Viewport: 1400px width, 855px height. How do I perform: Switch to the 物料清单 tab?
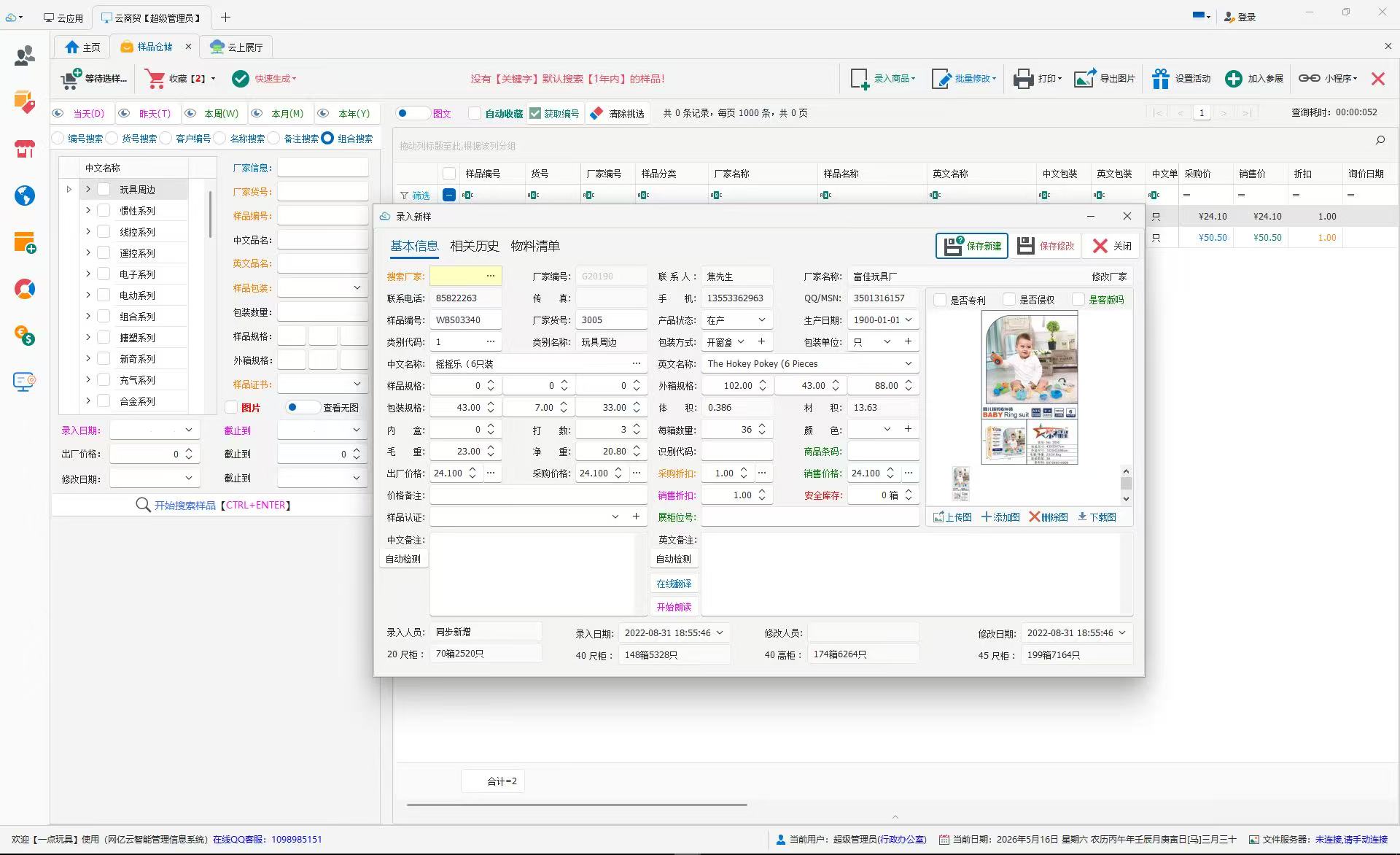[535, 246]
